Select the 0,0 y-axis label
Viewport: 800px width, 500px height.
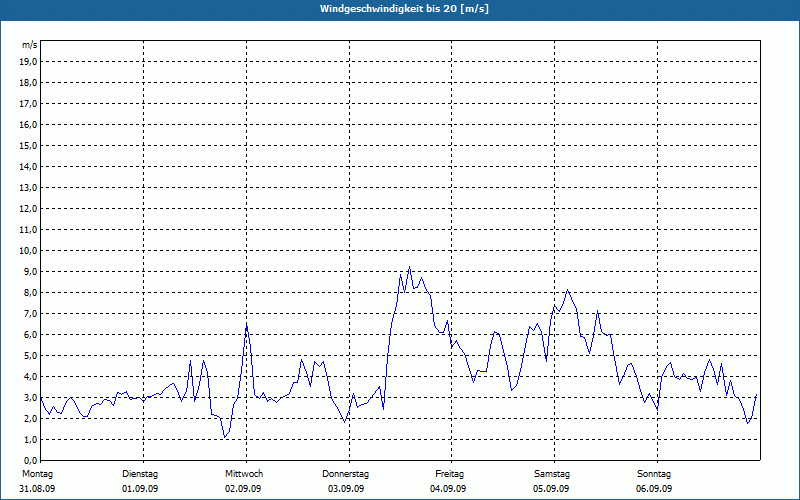[x=29, y=461]
